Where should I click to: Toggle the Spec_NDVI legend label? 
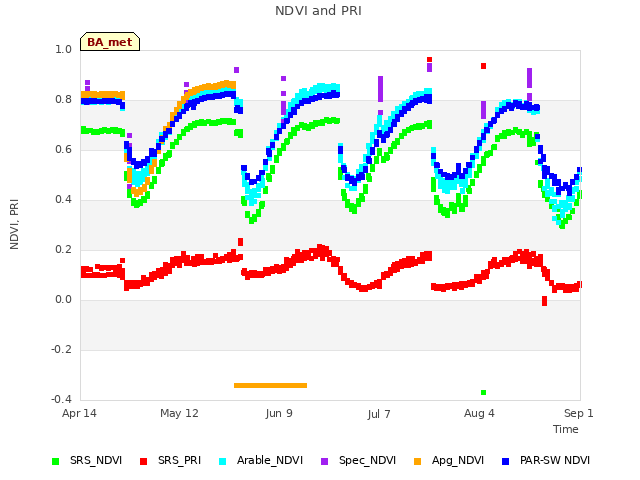click(x=367, y=460)
